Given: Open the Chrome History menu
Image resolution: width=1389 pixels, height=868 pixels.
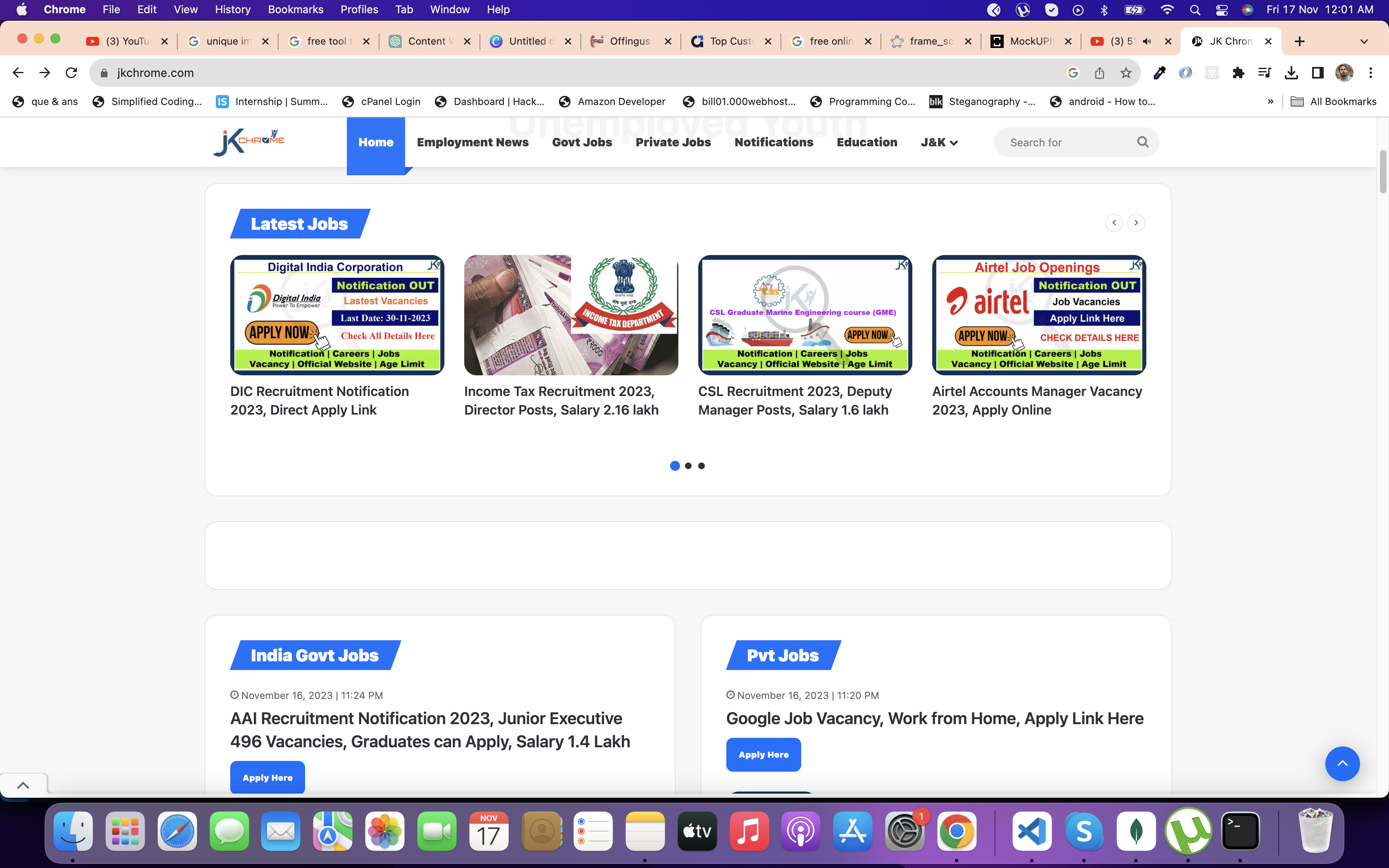Looking at the screenshot, I should coord(232,10).
